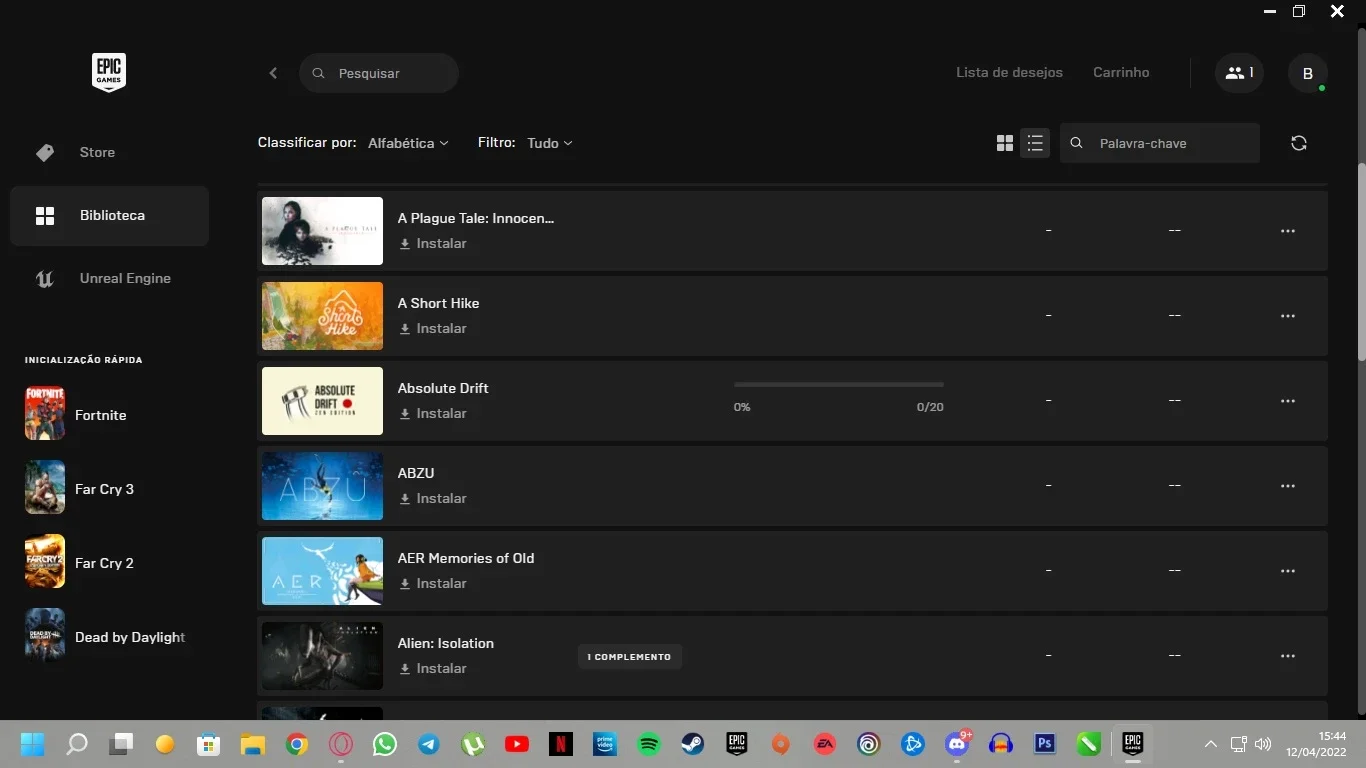The width and height of the screenshot is (1366, 768).
Task: Click the "0/20" achievements count
Action: pos(930,407)
